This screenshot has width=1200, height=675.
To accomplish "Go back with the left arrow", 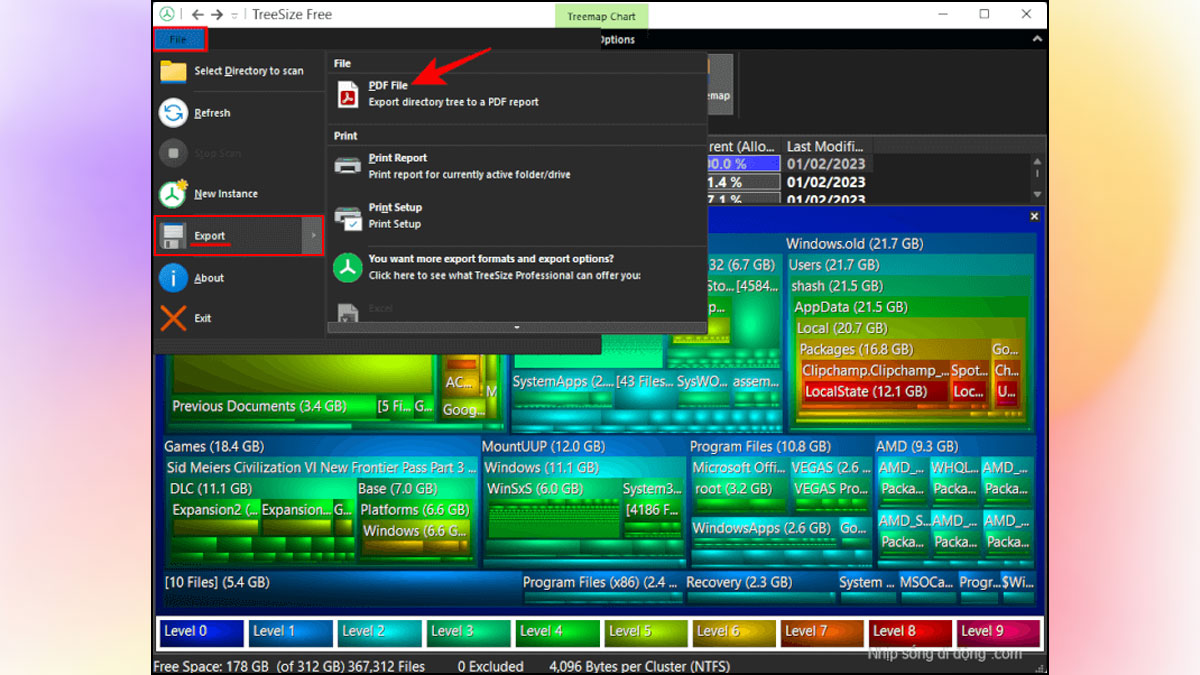I will [197, 15].
